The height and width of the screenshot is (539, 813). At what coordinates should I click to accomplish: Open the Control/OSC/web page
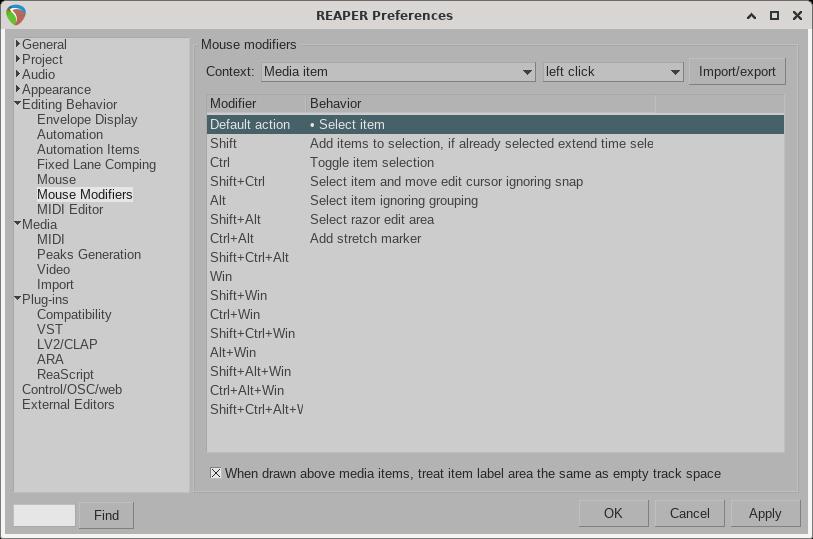pos(72,389)
